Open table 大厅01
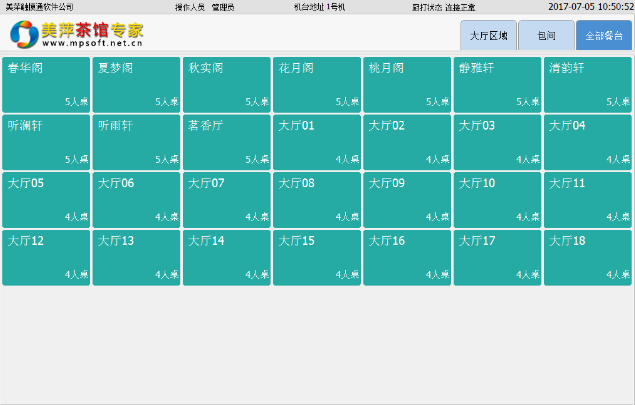The image size is (635, 405). click(x=317, y=142)
